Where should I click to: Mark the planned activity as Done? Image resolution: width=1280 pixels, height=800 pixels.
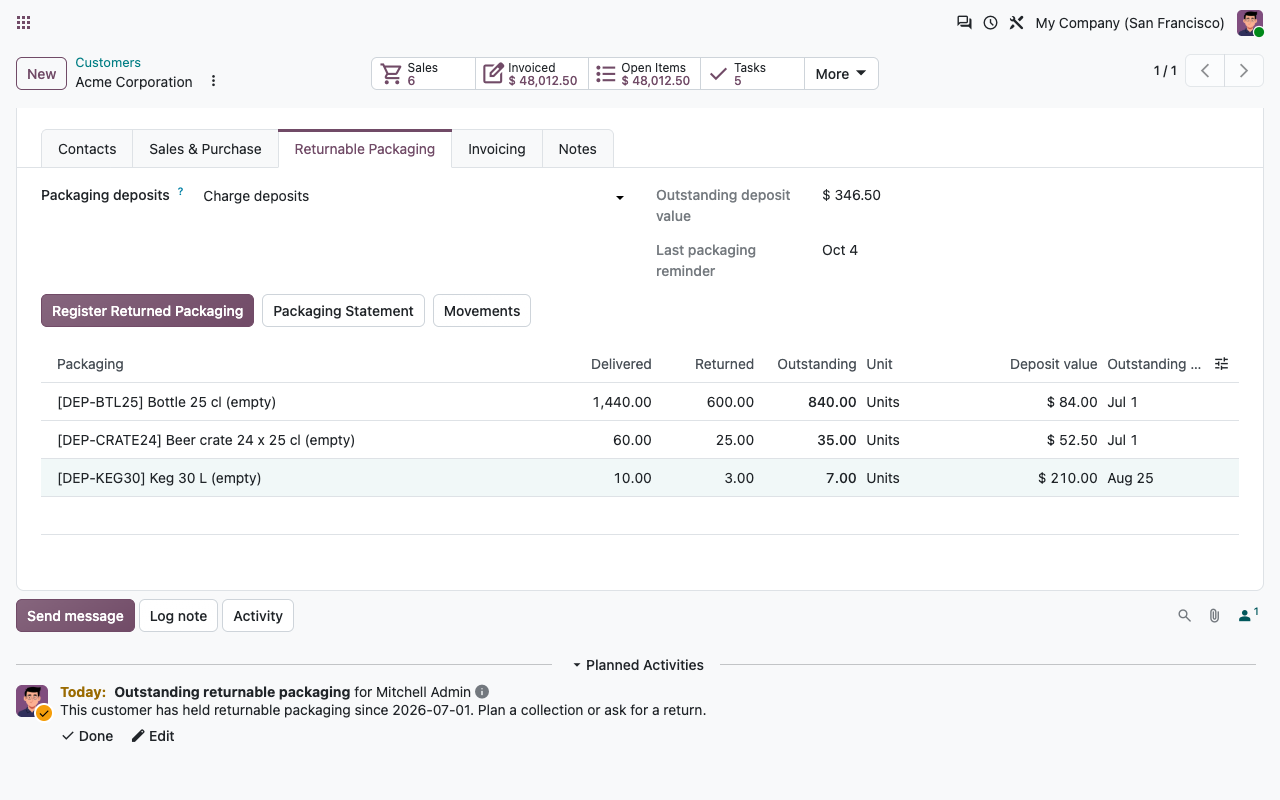87,736
